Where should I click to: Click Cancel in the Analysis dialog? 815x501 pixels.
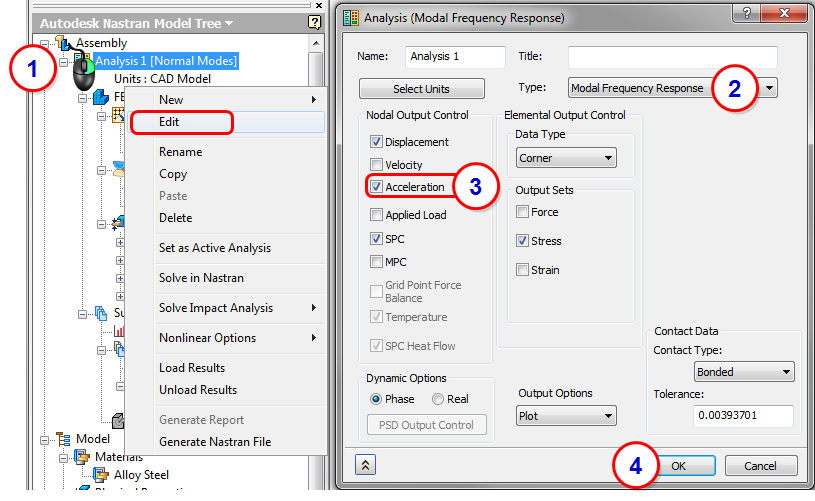[760, 466]
